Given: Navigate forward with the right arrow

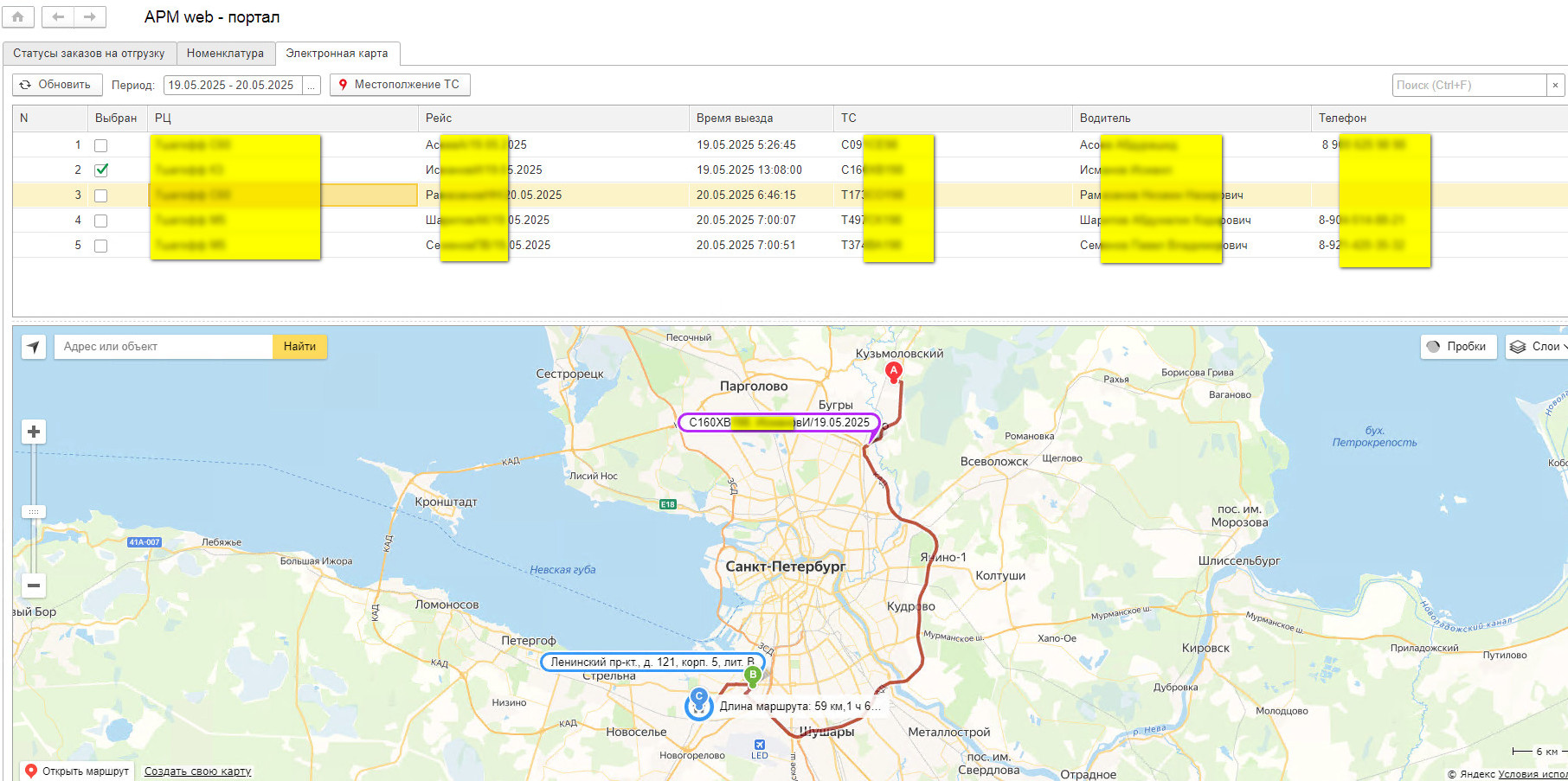Looking at the screenshot, I should click(x=90, y=16).
